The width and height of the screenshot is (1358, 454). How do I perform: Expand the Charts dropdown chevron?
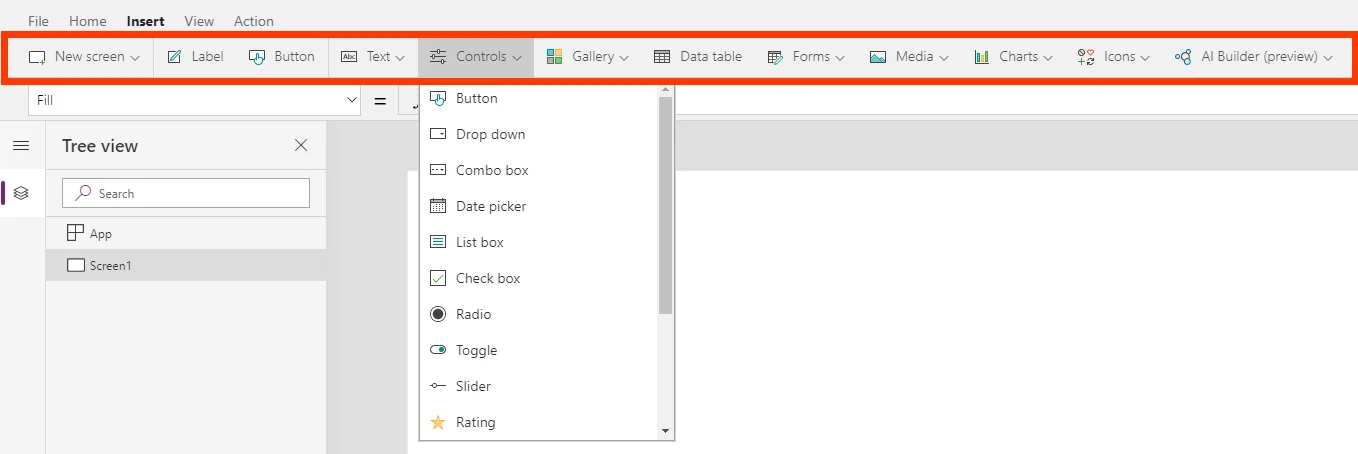1048,58
